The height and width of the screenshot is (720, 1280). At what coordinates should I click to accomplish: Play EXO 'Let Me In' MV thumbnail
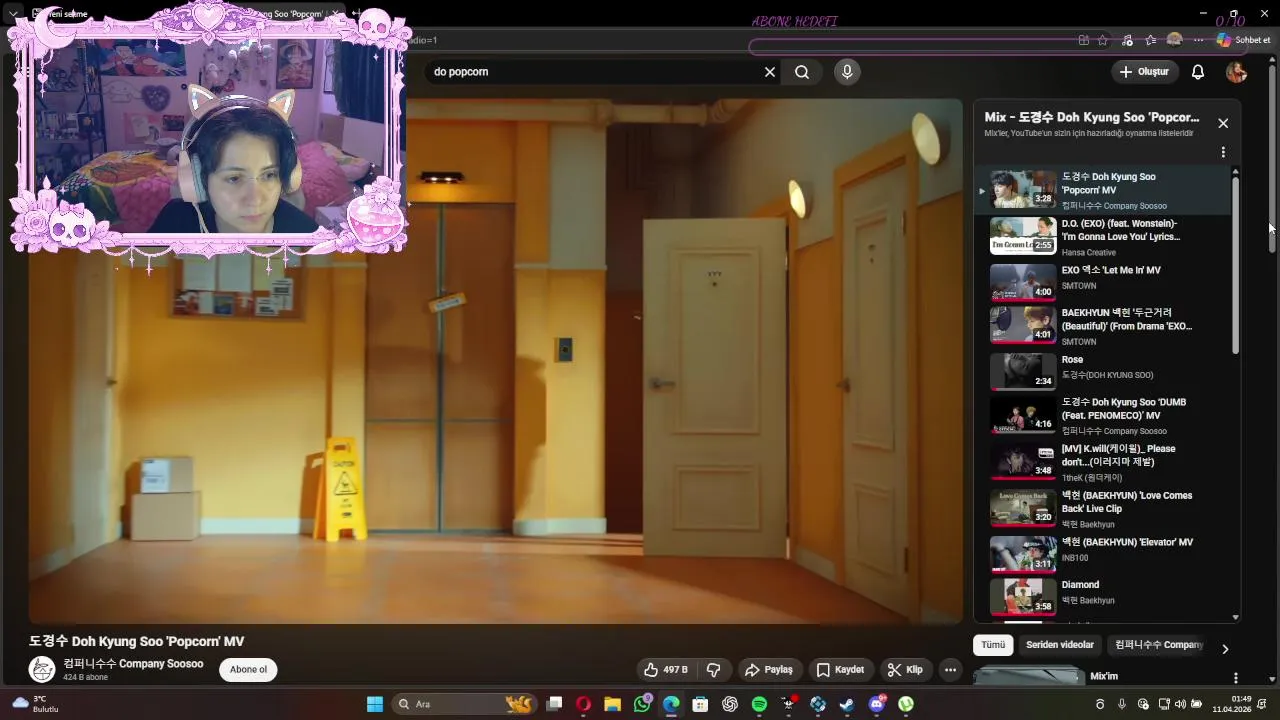[x=1023, y=282]
